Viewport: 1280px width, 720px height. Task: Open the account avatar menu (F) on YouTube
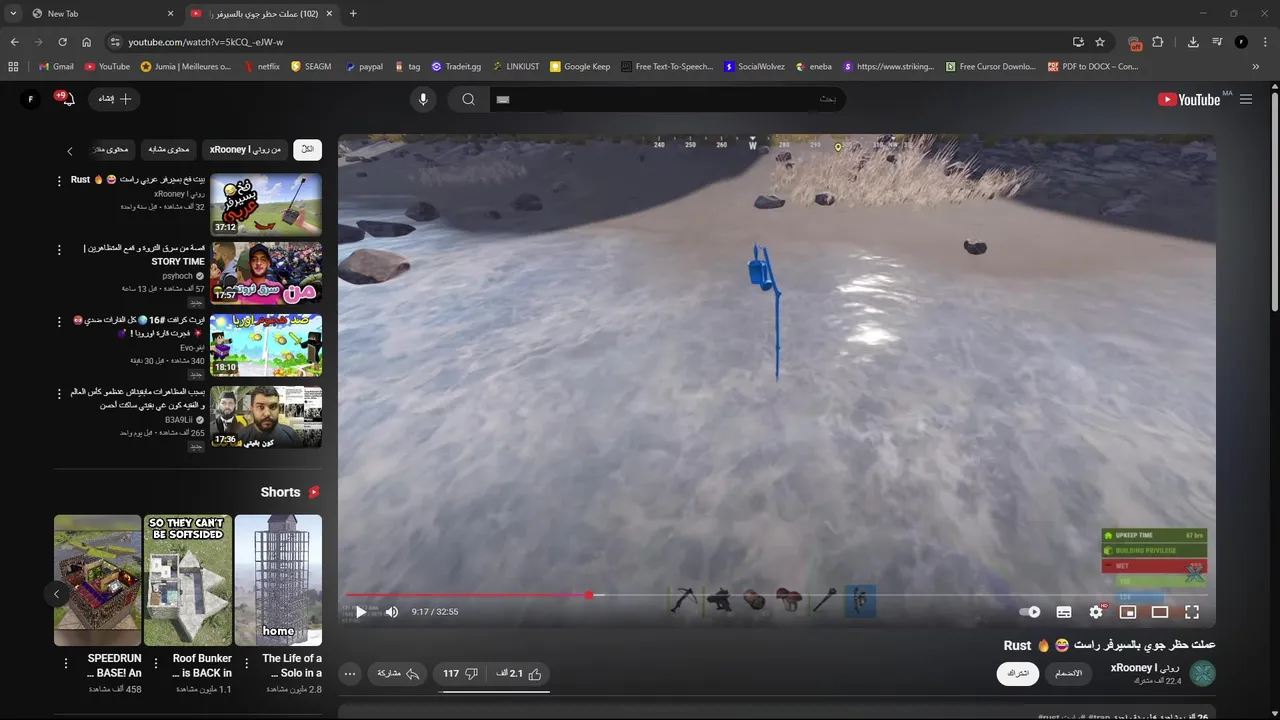(x=31, y=99)
